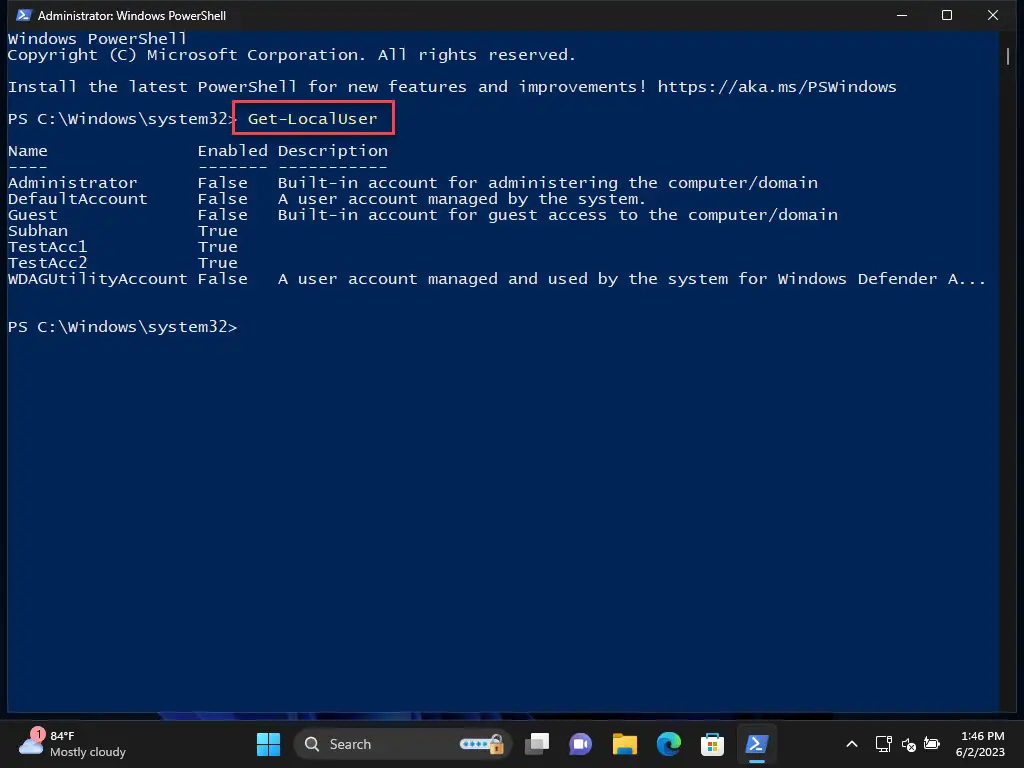Click the Administrator account name
This screenshot has height=768, width=1024.
(72, 183)
